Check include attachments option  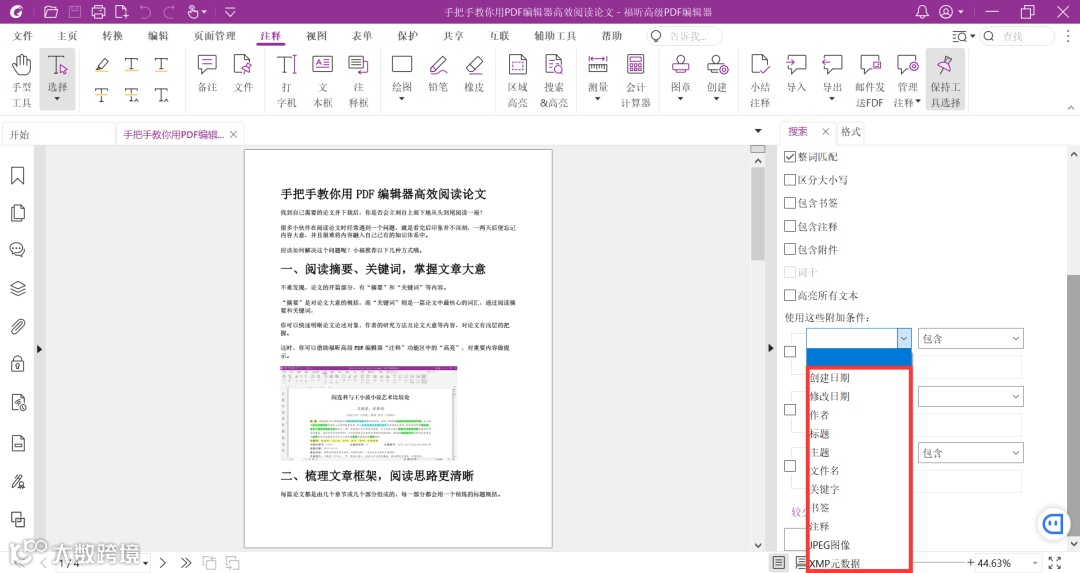pyautogui.click(x=790, y=249)
